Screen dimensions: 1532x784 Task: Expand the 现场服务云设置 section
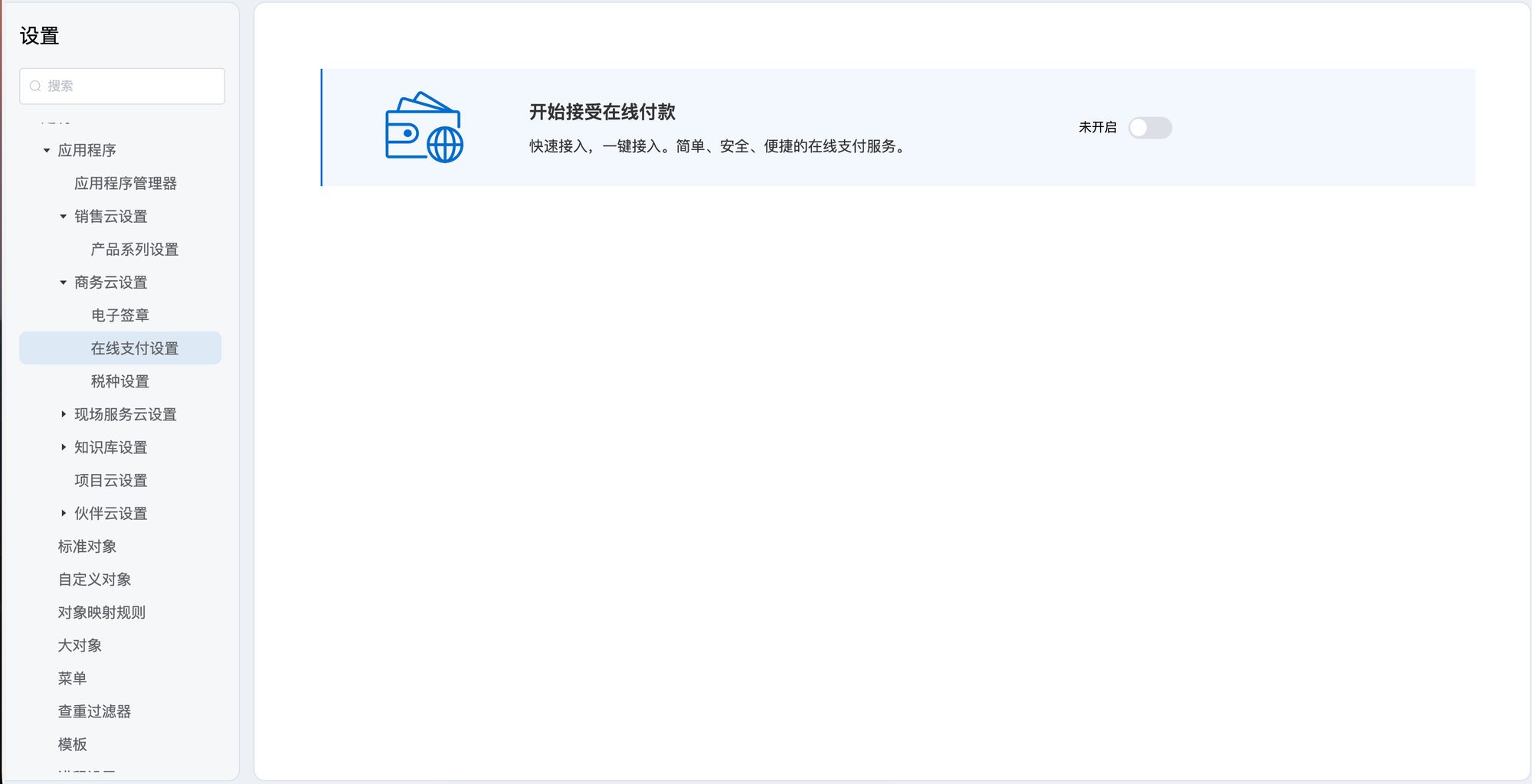64,414
